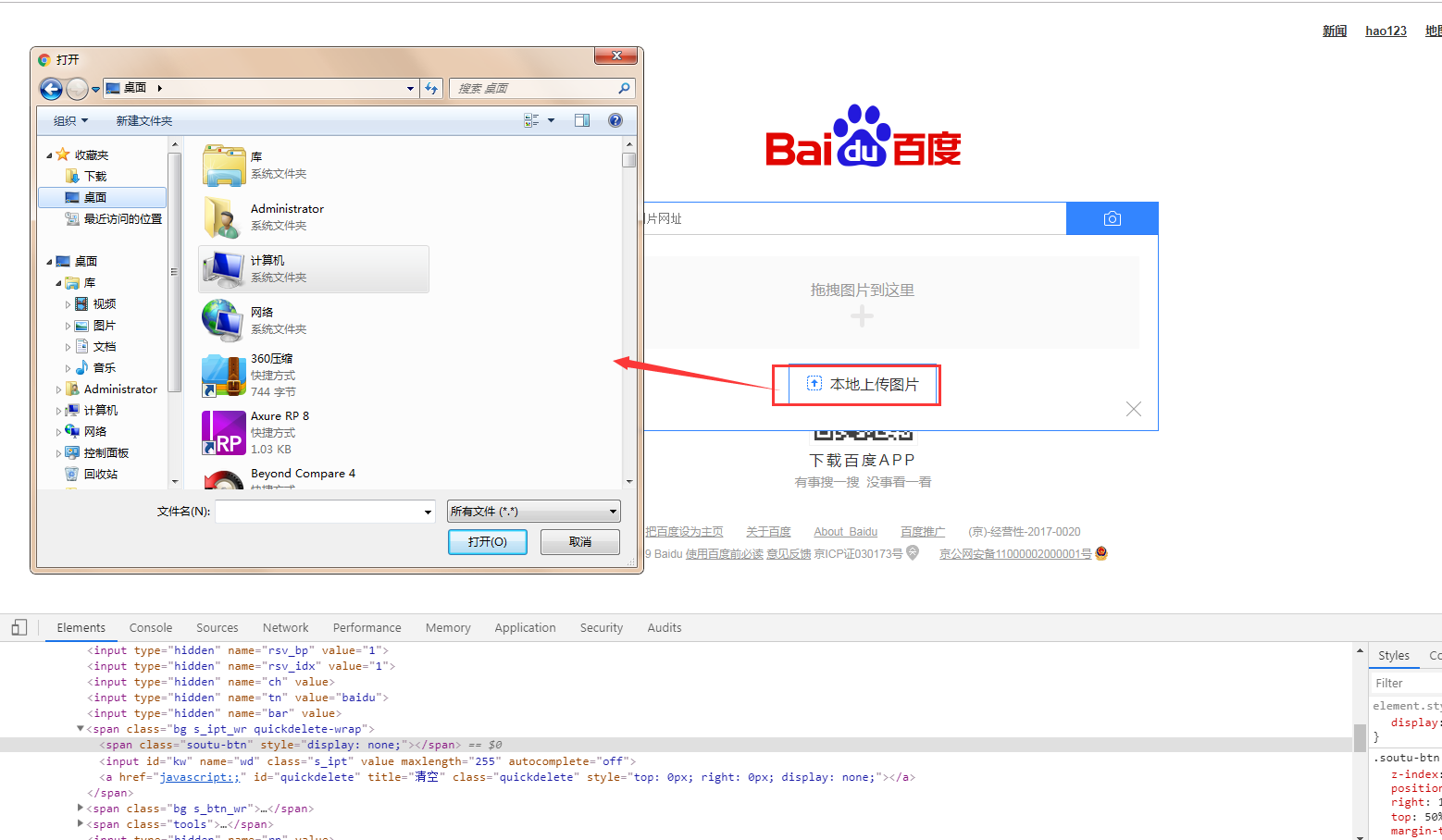Open the file name combo dropdown
Image resolution: width=1442 pixels, height=840 pixels.
tap(428, 512)
